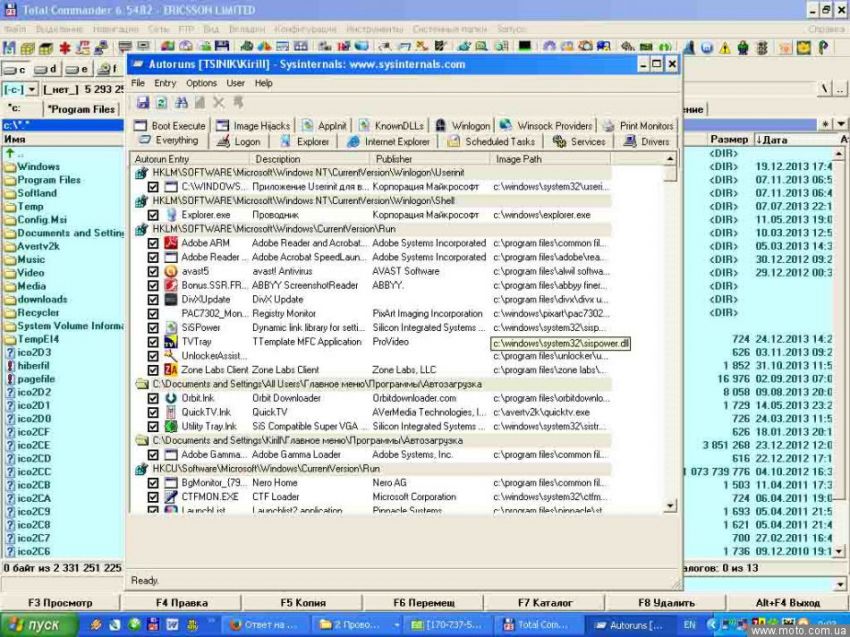Uncheck the Adobe Gamma entry checkbox
The width and height of the screenshot is (850, 637).
[153, 455]
